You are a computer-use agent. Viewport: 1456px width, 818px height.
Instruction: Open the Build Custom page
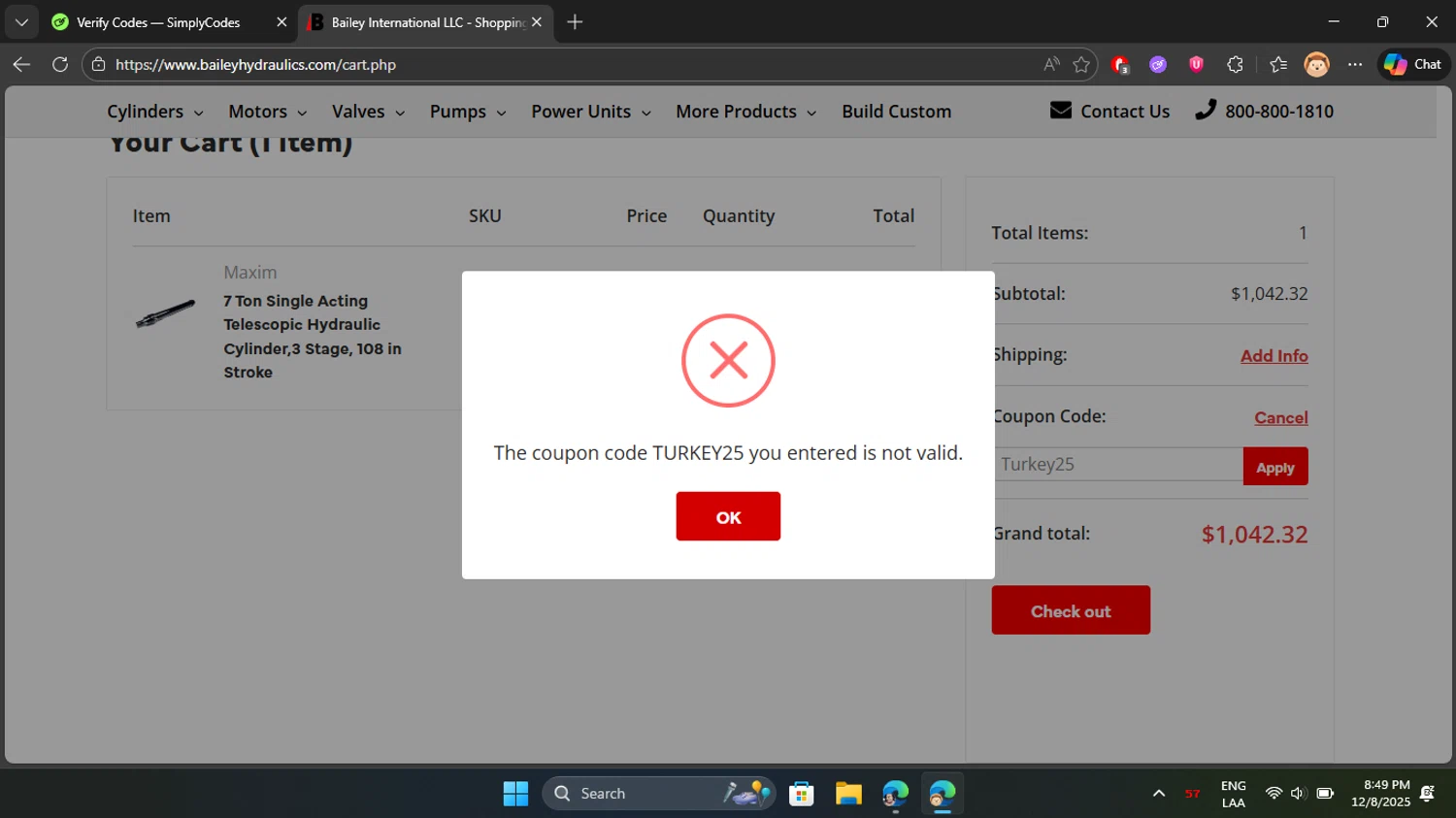[897, 112]
